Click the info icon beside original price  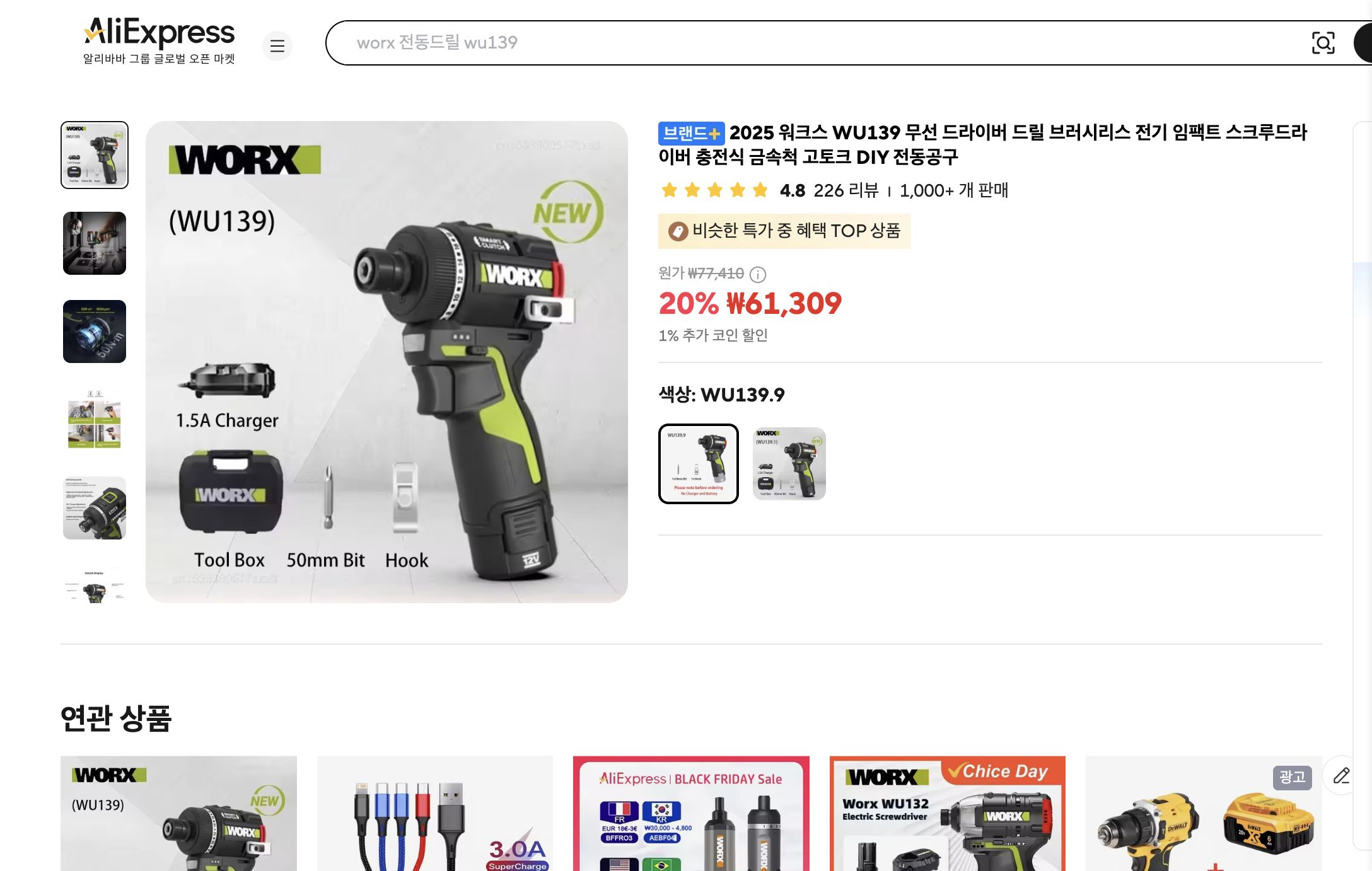758,274
